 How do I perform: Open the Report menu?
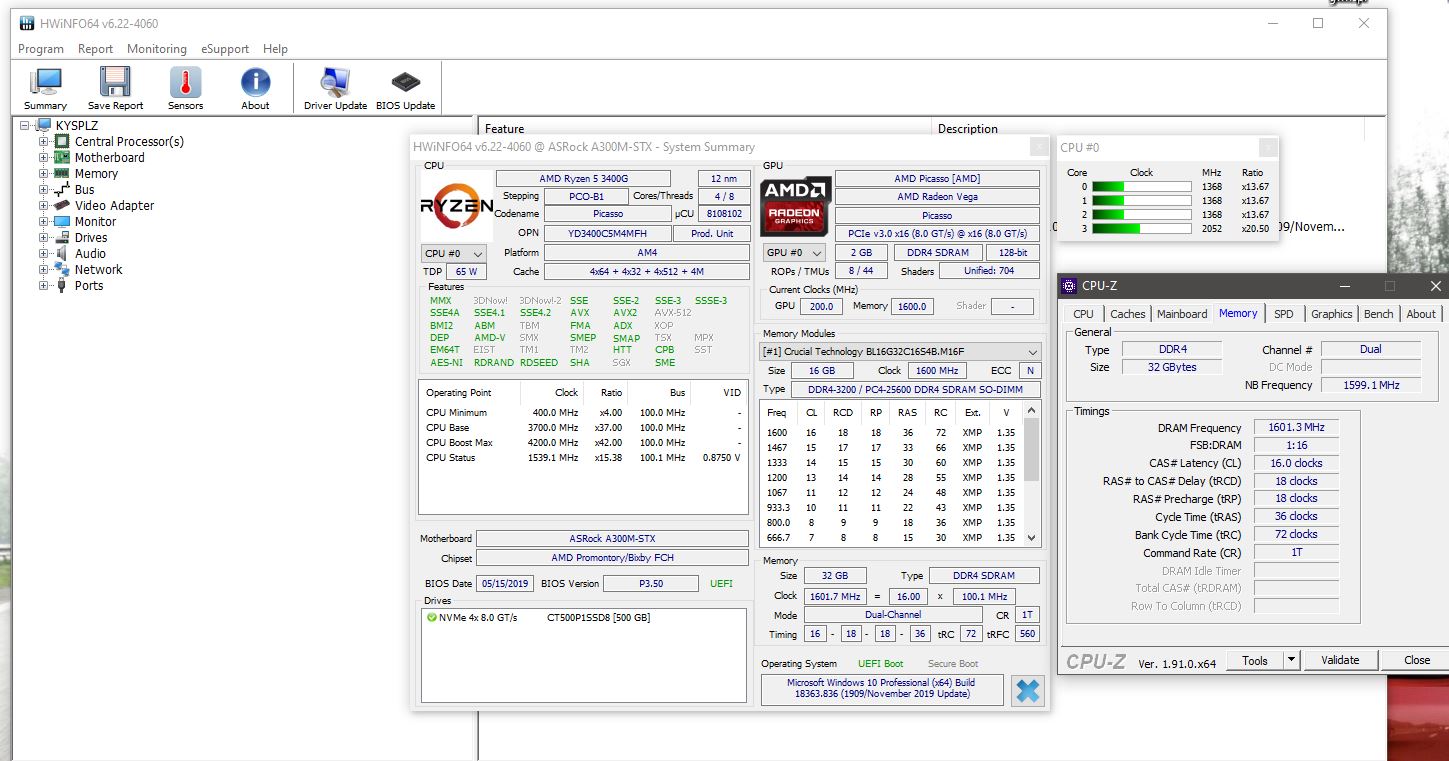[x=95, y=49]
